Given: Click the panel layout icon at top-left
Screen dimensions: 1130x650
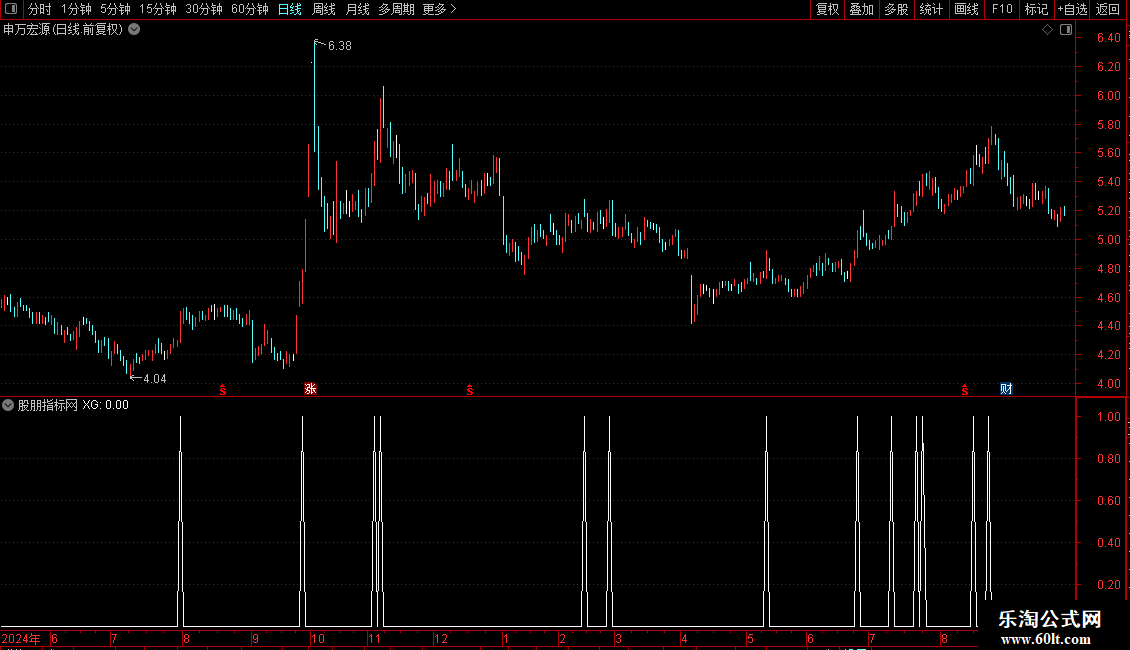Looking at the screenshot, I should pos(11,9).
